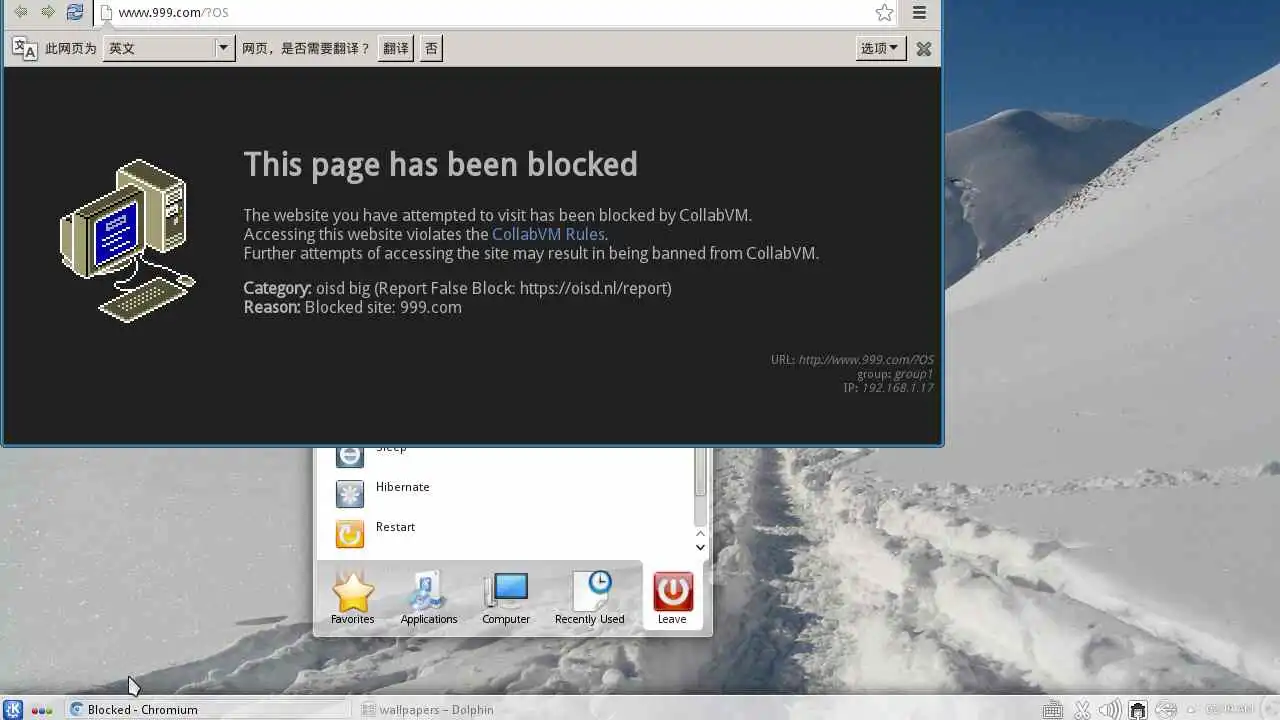This screenshot has width=1280, height=720.
Task: Click the IP 192.168.1.17 text
Action: (897, 388)
